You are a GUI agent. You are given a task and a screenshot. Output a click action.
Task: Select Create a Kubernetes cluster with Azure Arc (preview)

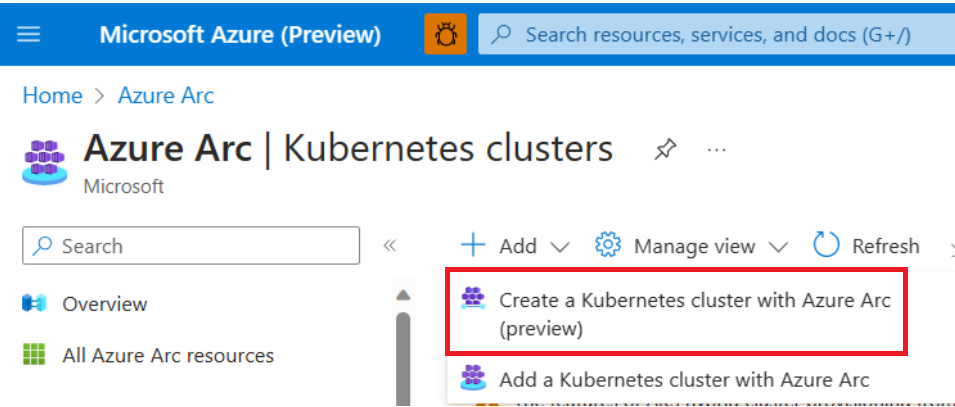694,312
